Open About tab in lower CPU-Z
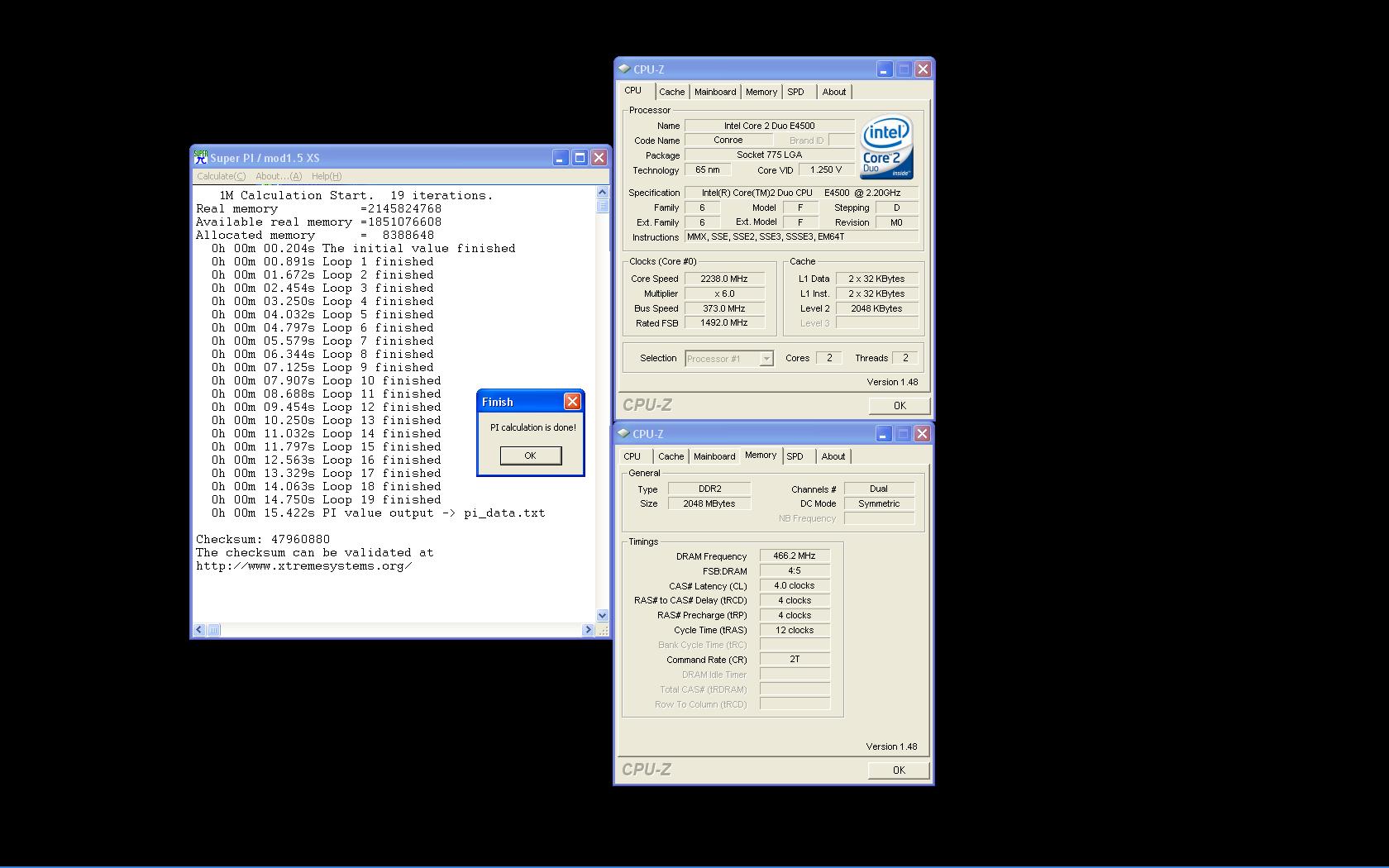Screen dimensions: 1389x868 pos(833,456)
